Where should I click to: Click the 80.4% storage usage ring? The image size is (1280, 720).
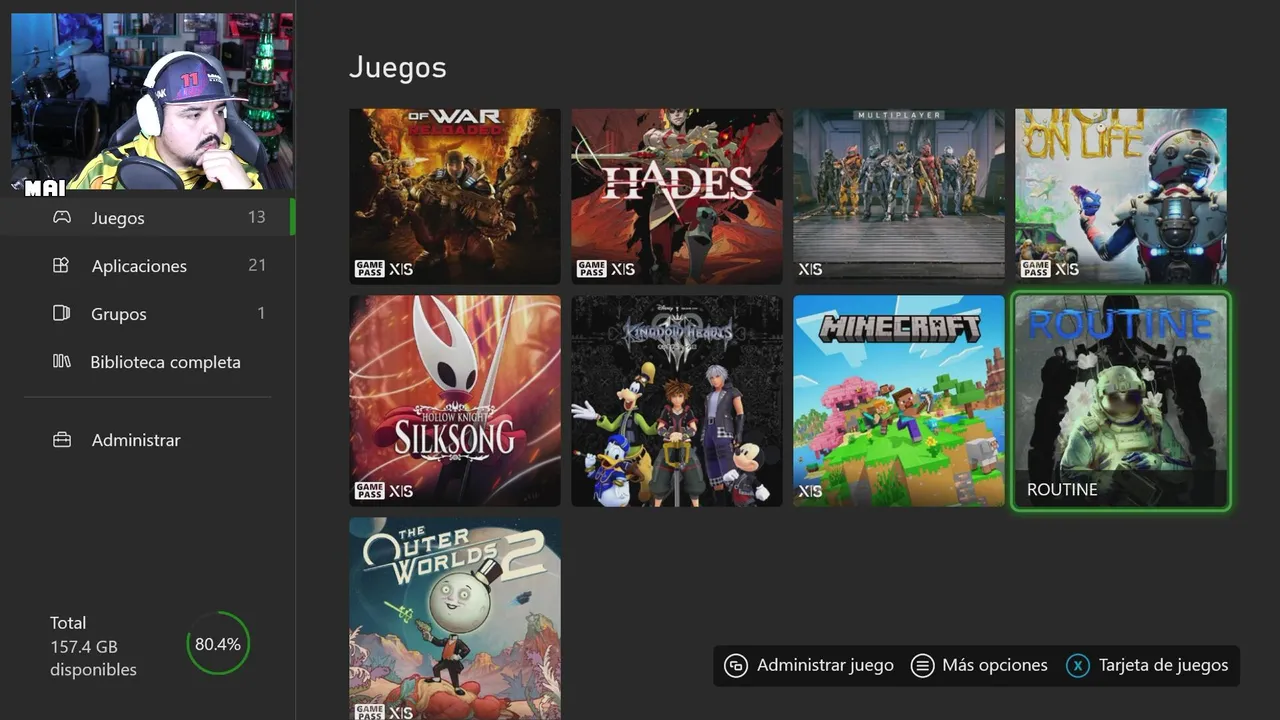pos(218,644)
